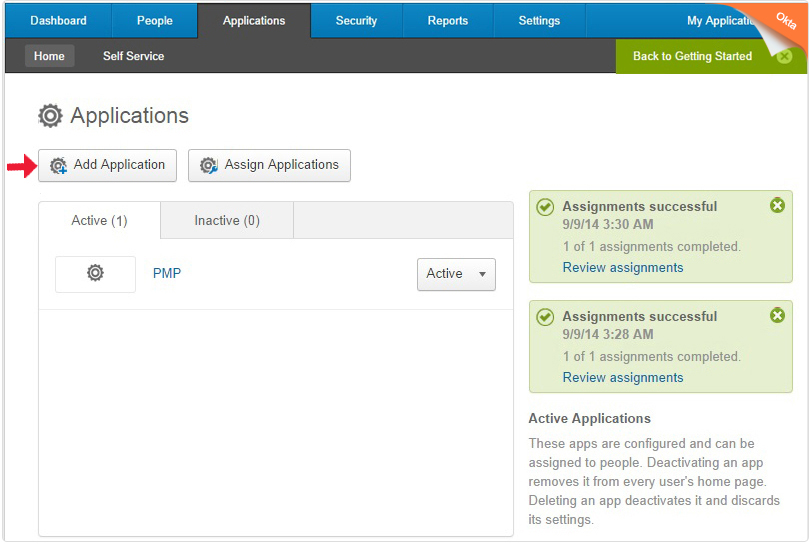Click the large Applications heading gear icon
The width and height of the screenshot is (812, 544).
pyautogui.click(x=50, y=116)
